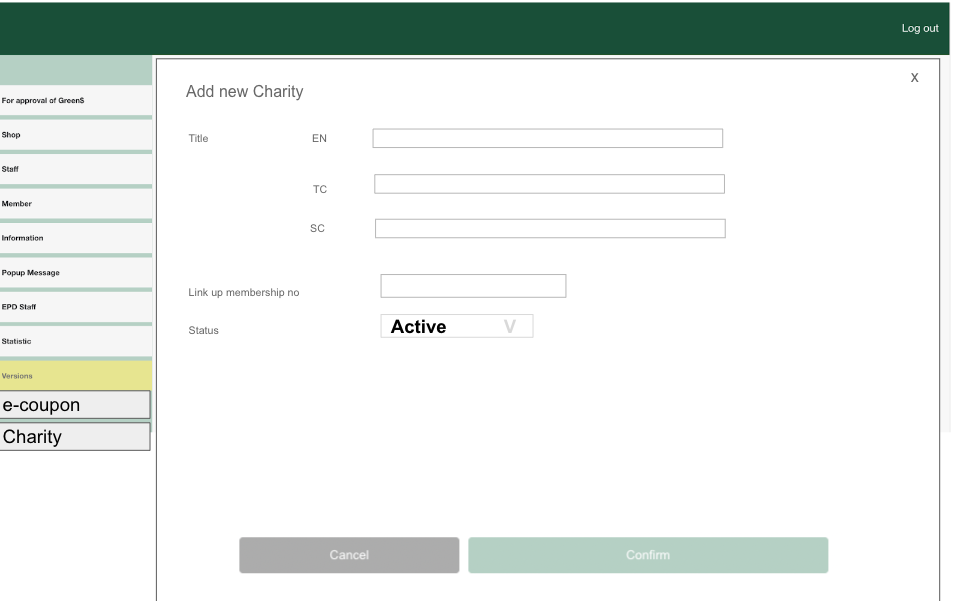957x601 pixels.
Task: Expand the Status dropdown showing Active
Action: tap(457, 327)
